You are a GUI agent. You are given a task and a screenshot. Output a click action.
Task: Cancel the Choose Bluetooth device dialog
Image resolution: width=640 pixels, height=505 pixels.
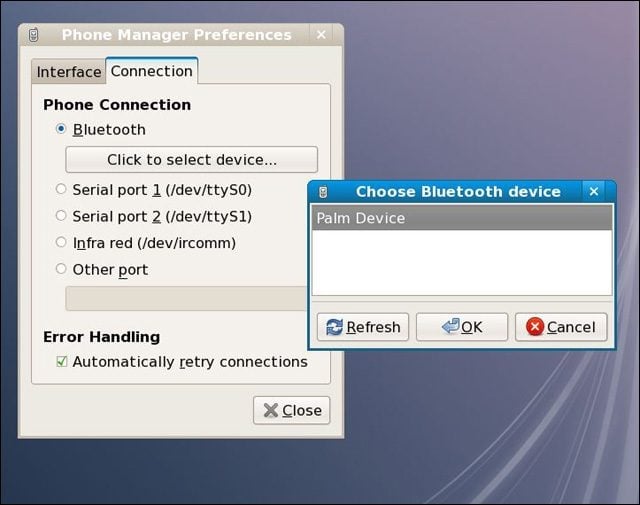click(x=561, y=327)
